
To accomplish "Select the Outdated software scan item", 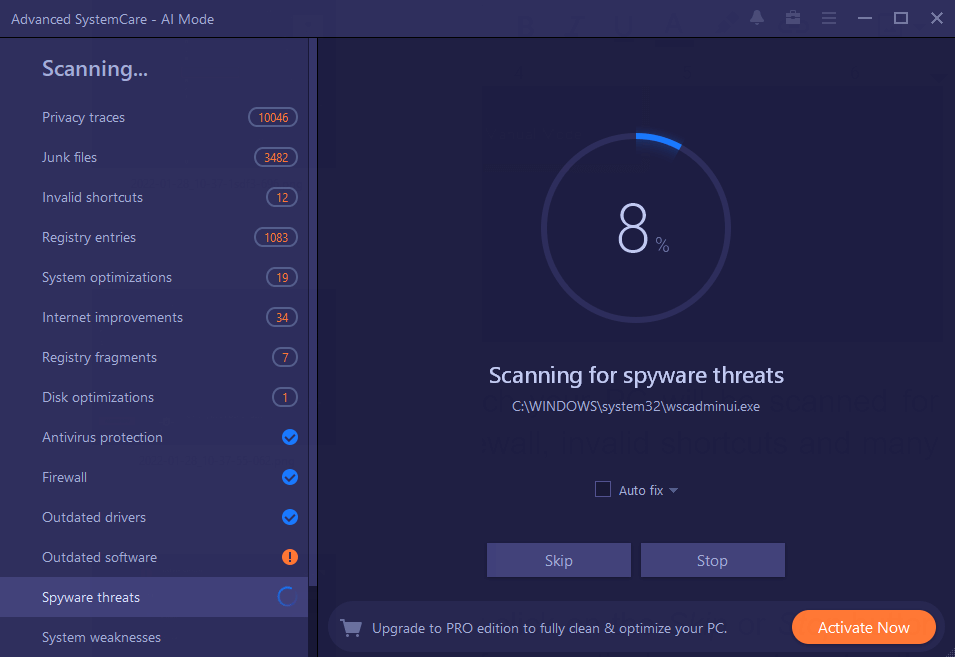I will (154, 557).
